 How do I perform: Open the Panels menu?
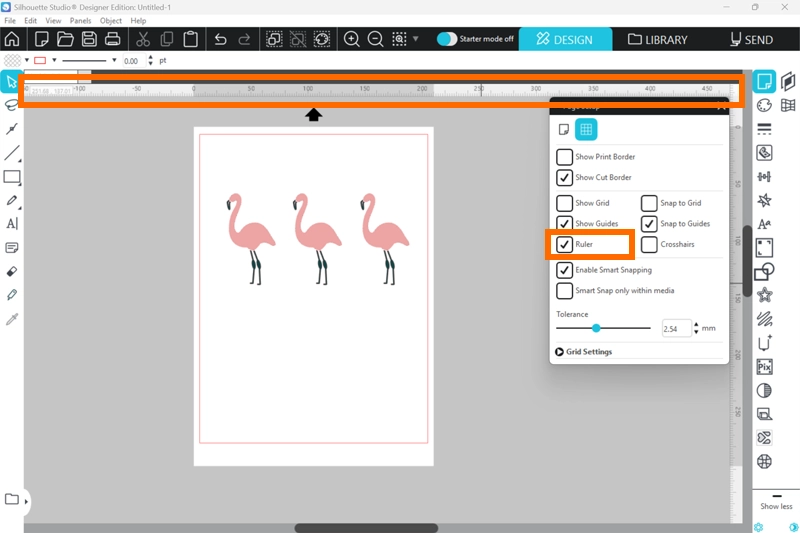[x=83, y=20]
